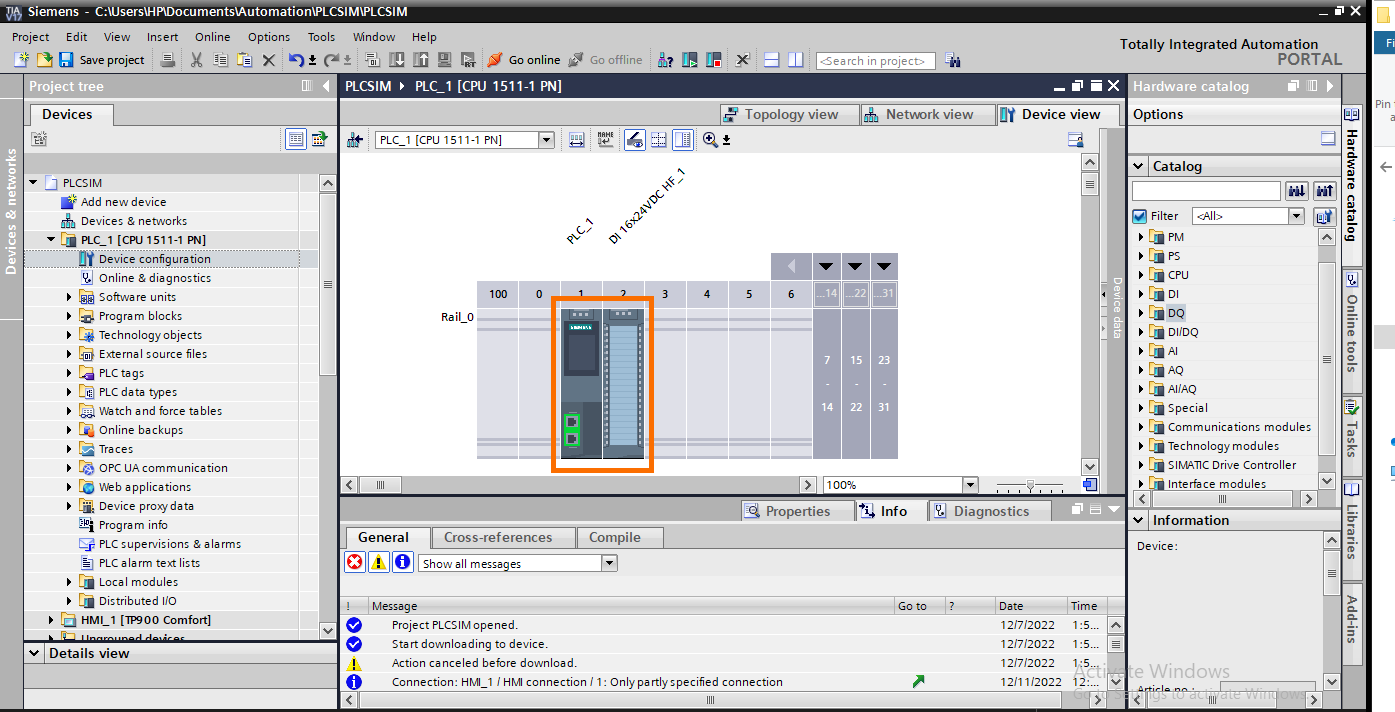The width and height of the screenshot is (1395, 712).
Task: Switch to the Network view tab
Action: 927,113
